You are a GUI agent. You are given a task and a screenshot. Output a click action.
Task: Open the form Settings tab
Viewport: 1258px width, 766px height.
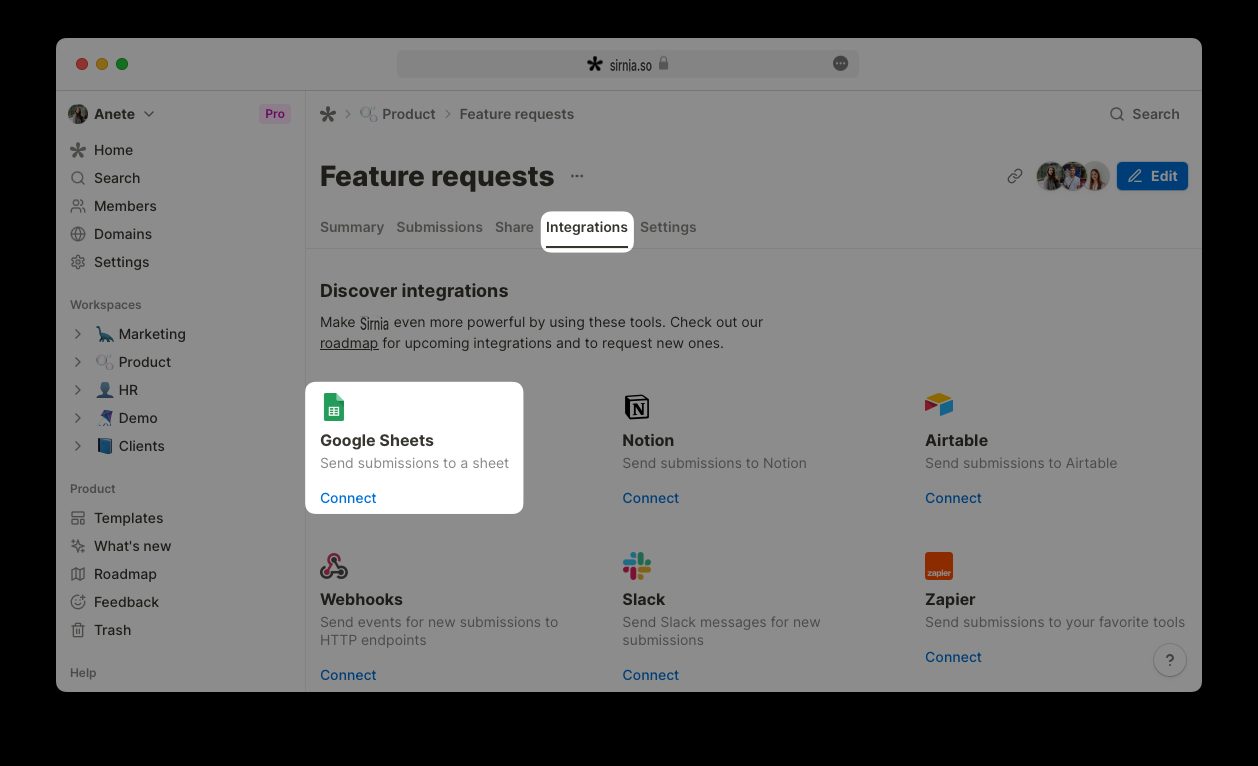point(668,227)
